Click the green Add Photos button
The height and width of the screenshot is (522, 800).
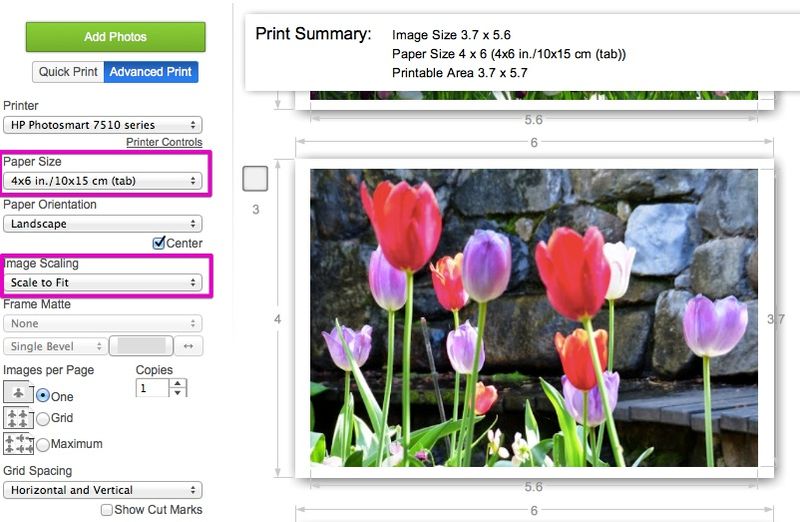(x=115, y=37)
